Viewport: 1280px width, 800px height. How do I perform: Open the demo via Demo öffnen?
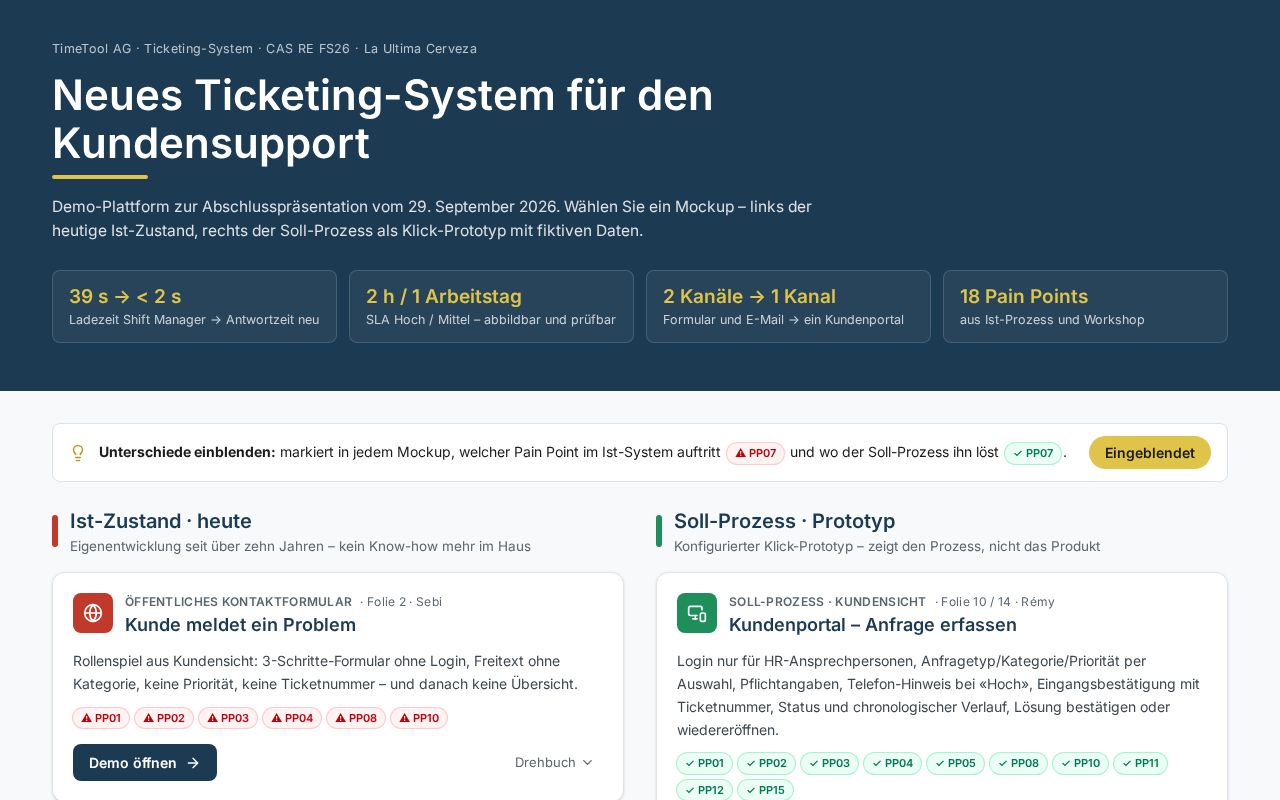(145, 763)
